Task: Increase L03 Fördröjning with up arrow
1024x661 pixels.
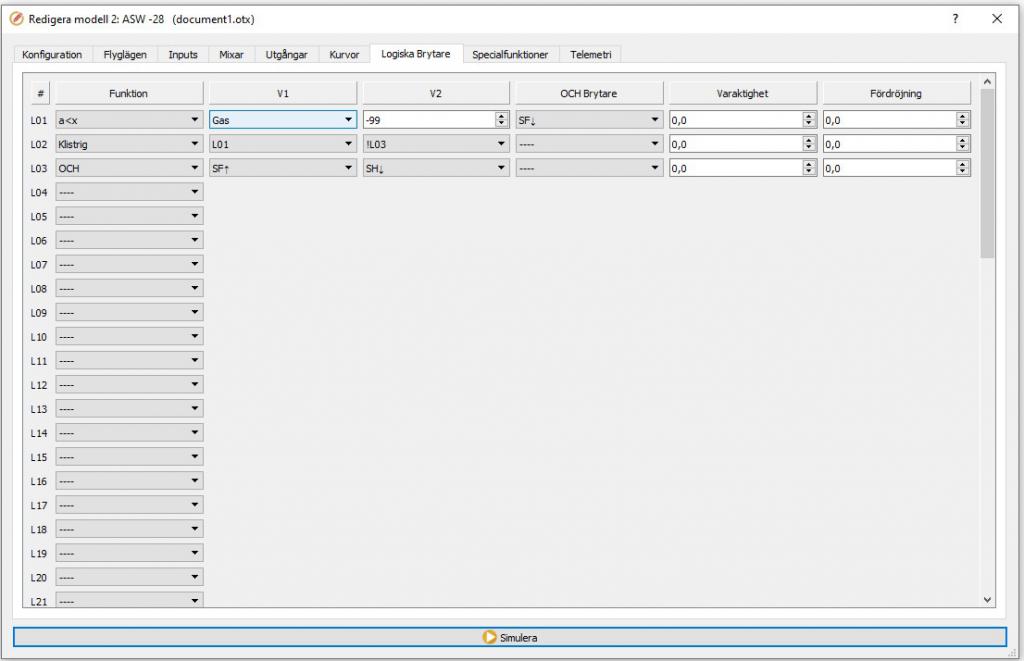Action: (963, 165)
